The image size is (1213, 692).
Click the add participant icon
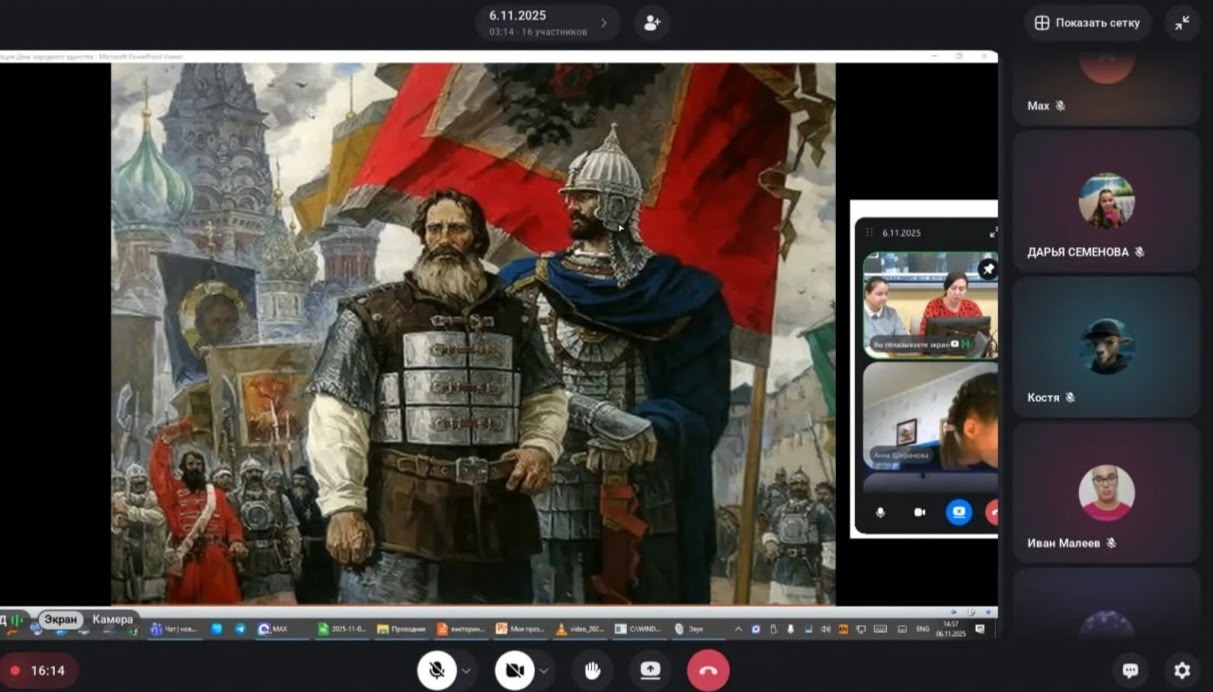tap(652, 22)
